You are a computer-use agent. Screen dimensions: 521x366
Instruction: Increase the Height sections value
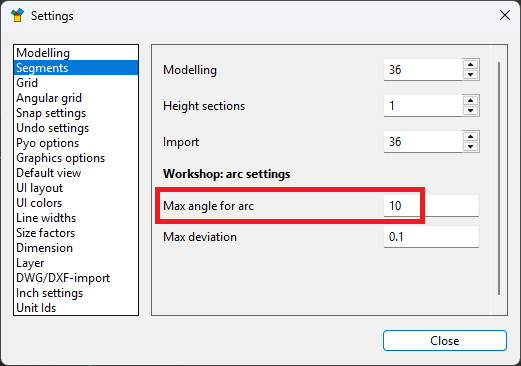(470, 101)
